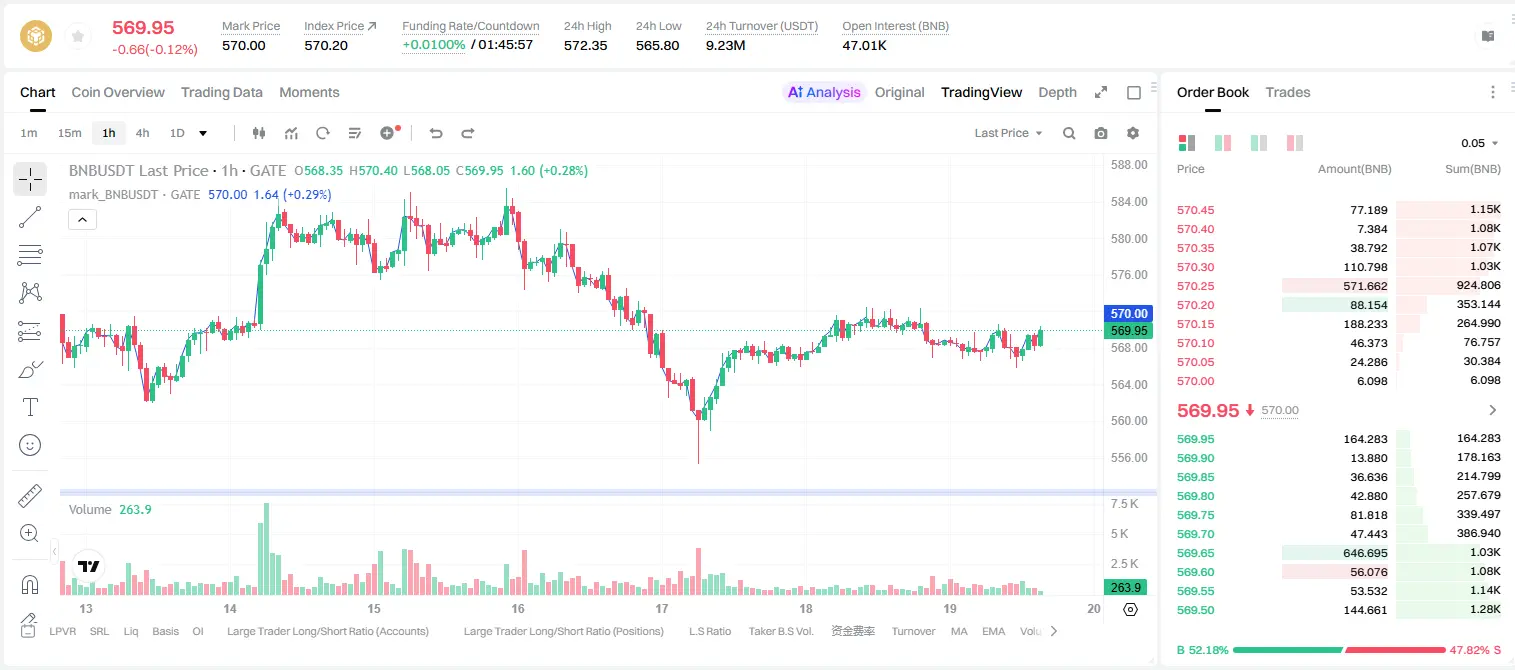
Task: Expand more timeframe options arrow
Action: click(203, 133)
